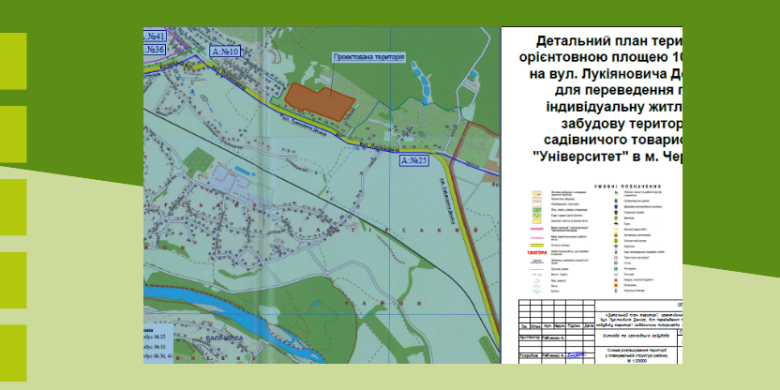The width and height of the screenshot is (780, 390).
Task: Click the airport plane symbol in legend
Action: coord(616,246)
